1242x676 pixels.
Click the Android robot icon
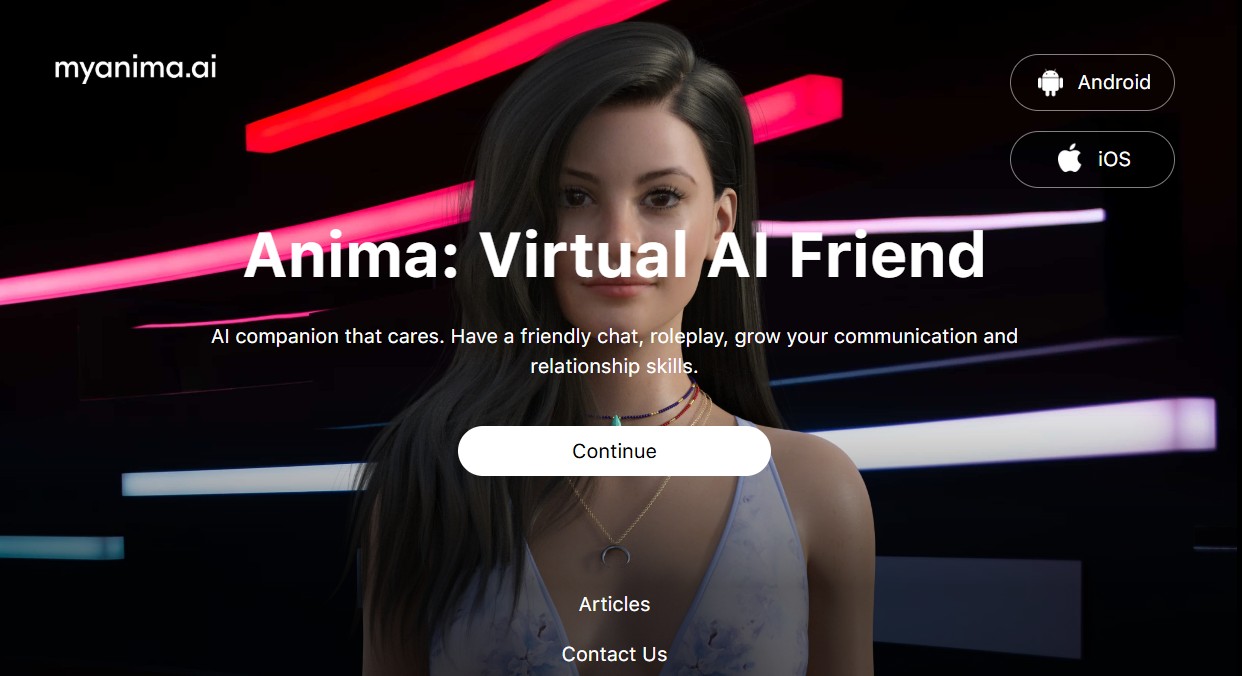1050,83
